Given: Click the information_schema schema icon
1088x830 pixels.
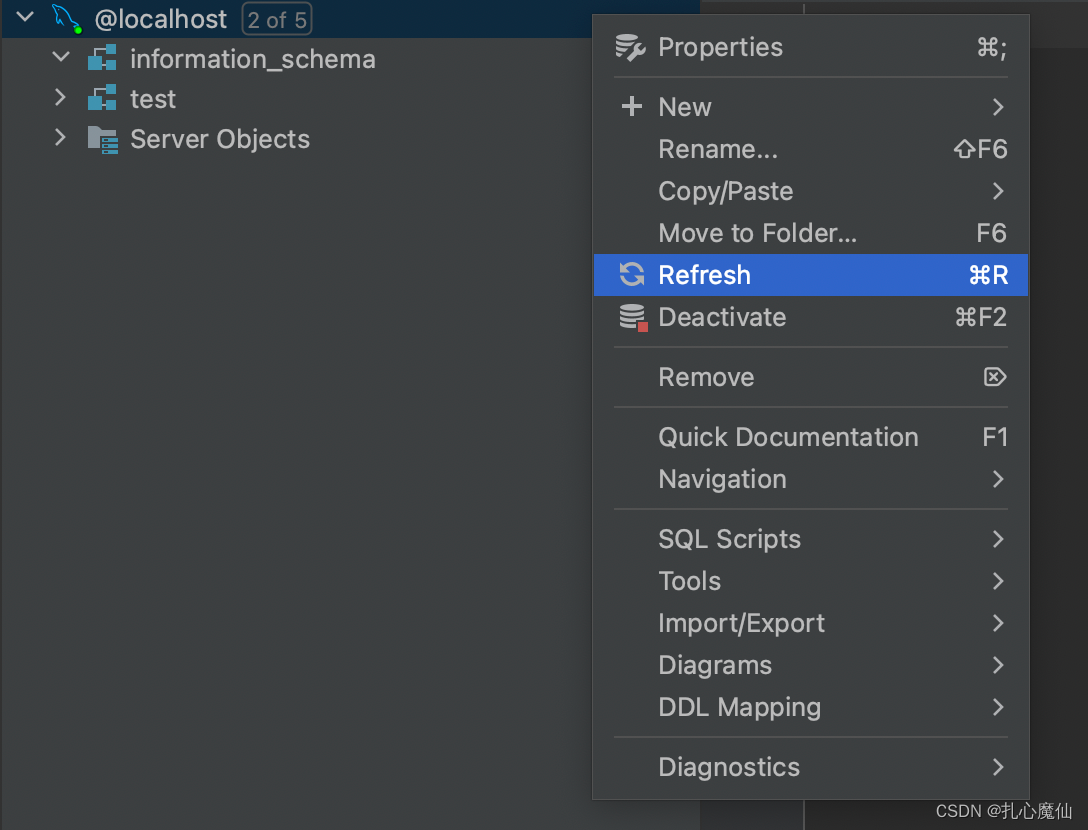Looking at the screenshot, I should pyautogui.click(x=102, y=59).
